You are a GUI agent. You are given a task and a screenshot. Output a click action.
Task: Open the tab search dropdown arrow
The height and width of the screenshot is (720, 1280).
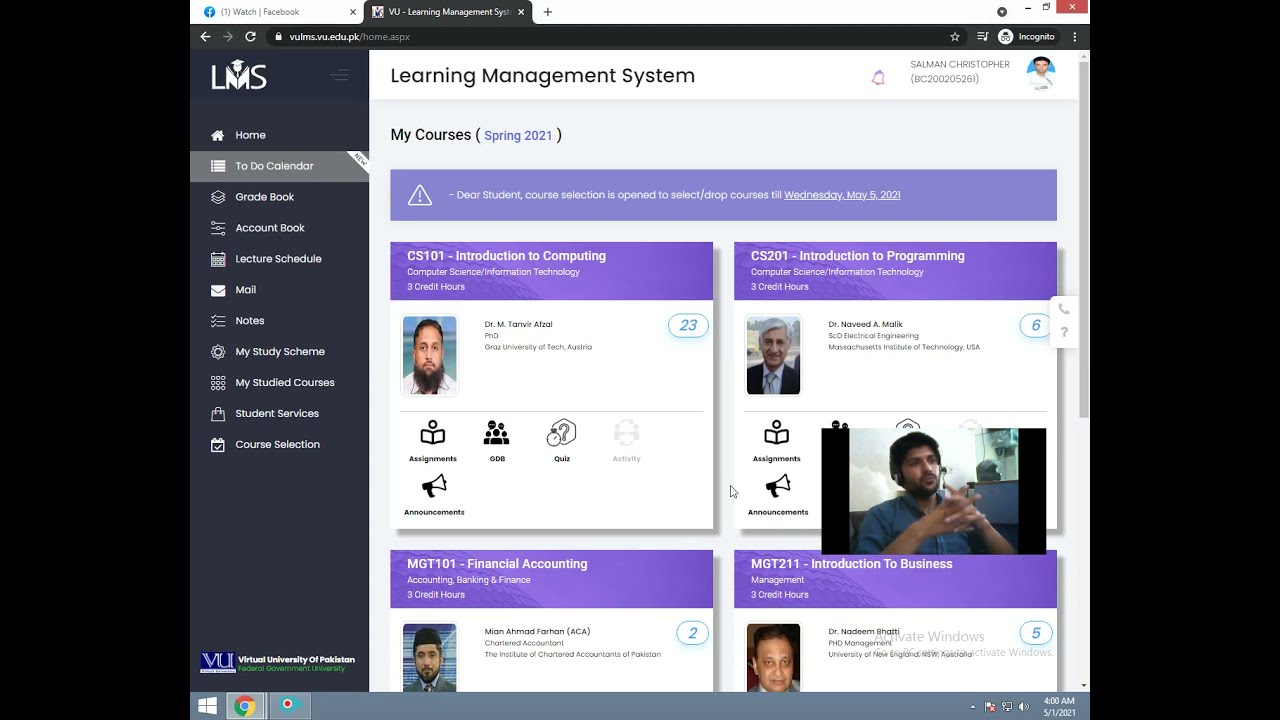point(1002,12)
